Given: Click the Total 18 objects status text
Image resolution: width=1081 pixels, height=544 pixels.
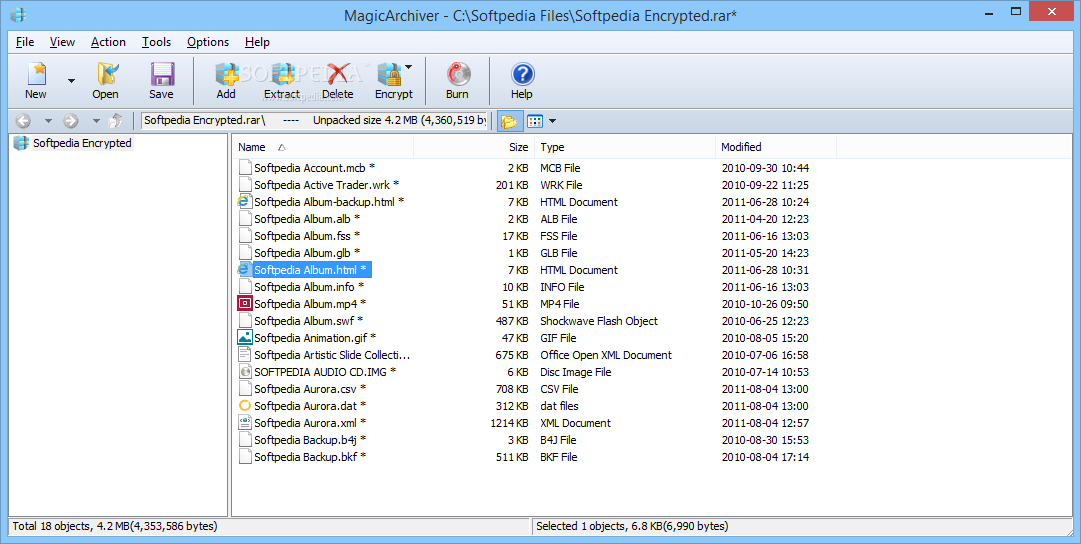Looking at the screenshot, I should click(x=115, y=526).
